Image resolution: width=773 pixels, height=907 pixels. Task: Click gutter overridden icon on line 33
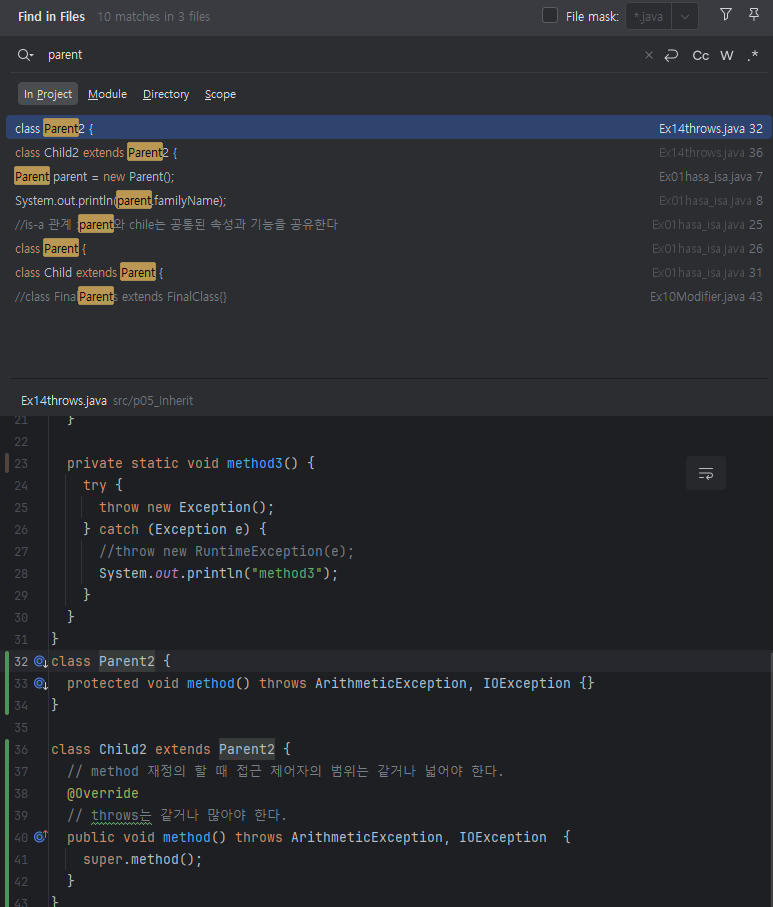coord(41,683)
